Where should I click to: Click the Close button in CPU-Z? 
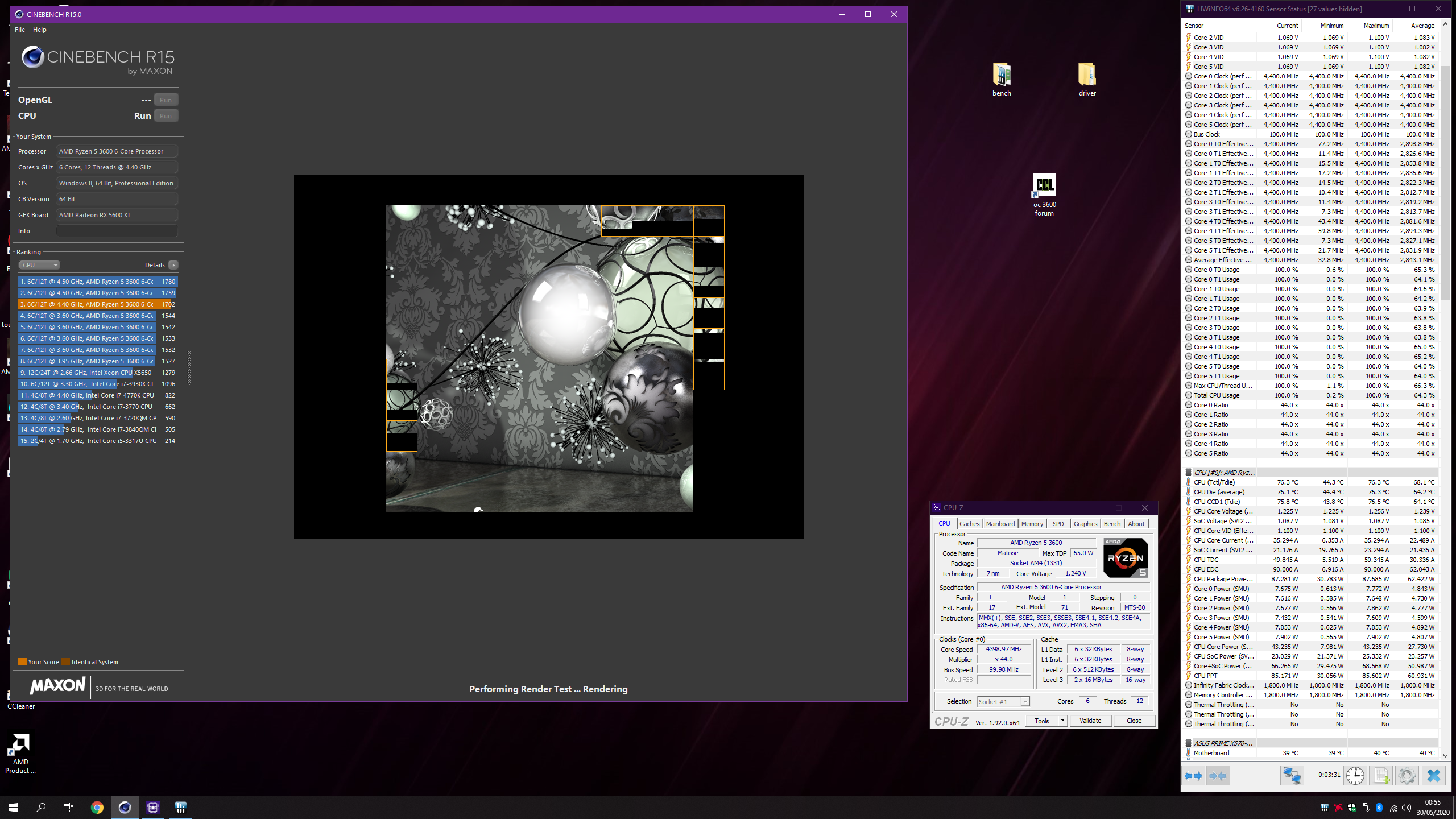(1134, 721)
